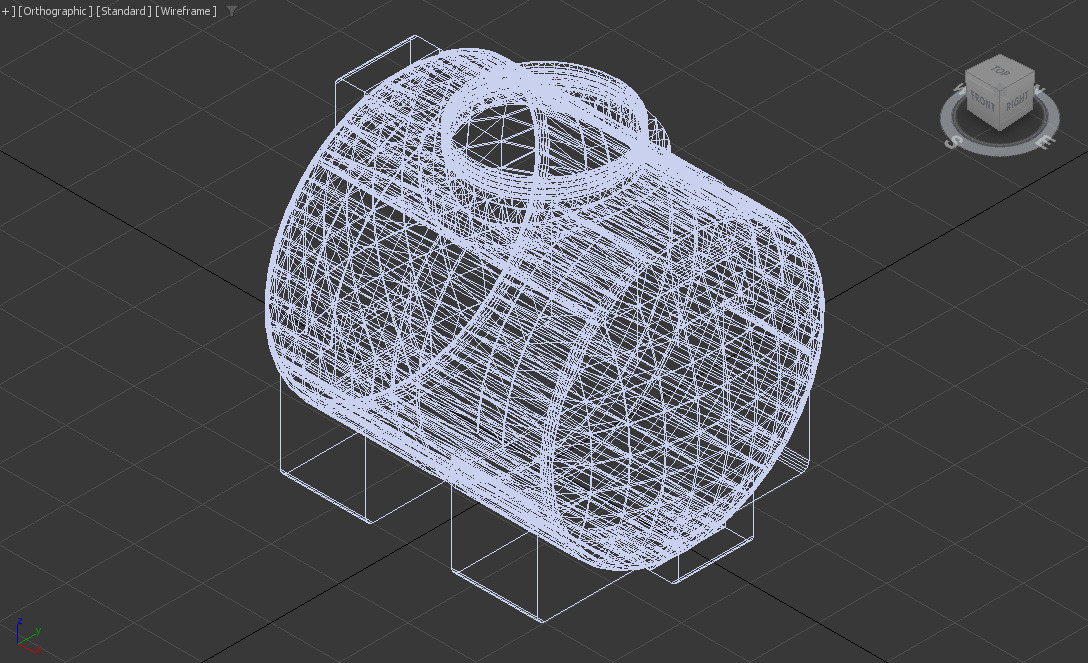Open the Orthographic point-of-view viewport menu
The image size is (1088, 663).
point(56,11)
